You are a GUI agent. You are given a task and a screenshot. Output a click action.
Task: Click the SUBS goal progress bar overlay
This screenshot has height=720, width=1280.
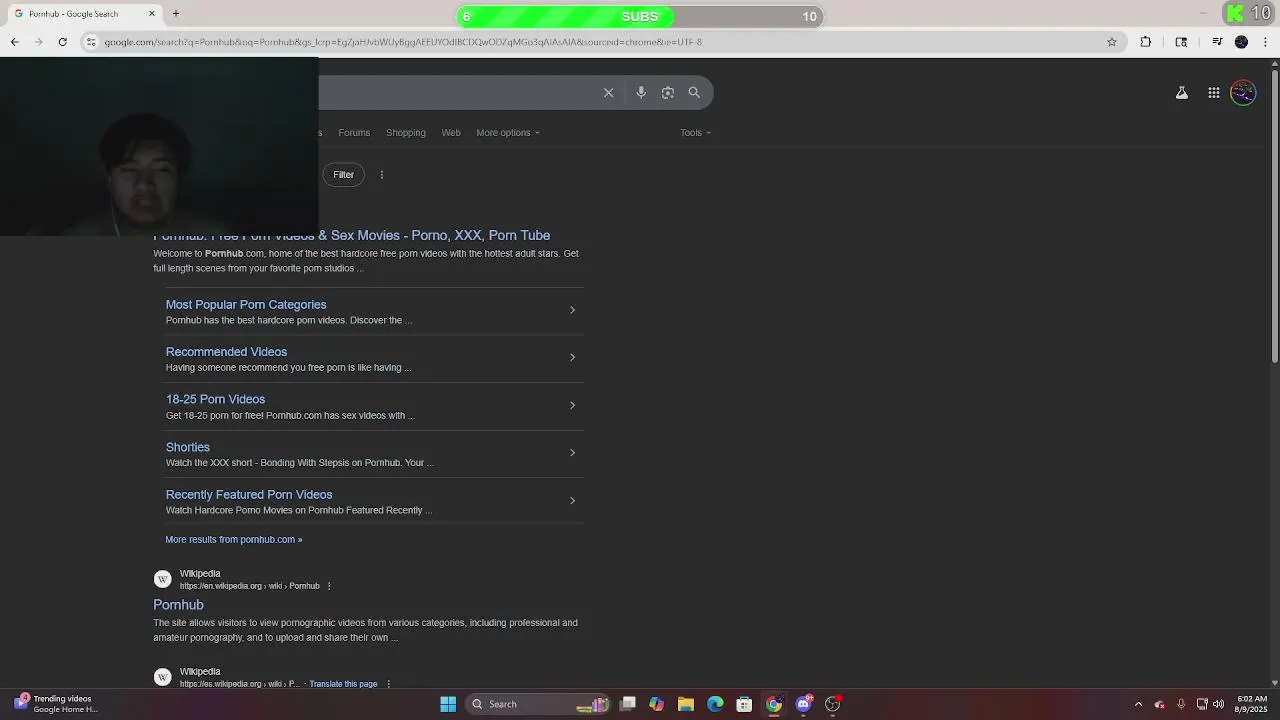(x=640, y=16)
